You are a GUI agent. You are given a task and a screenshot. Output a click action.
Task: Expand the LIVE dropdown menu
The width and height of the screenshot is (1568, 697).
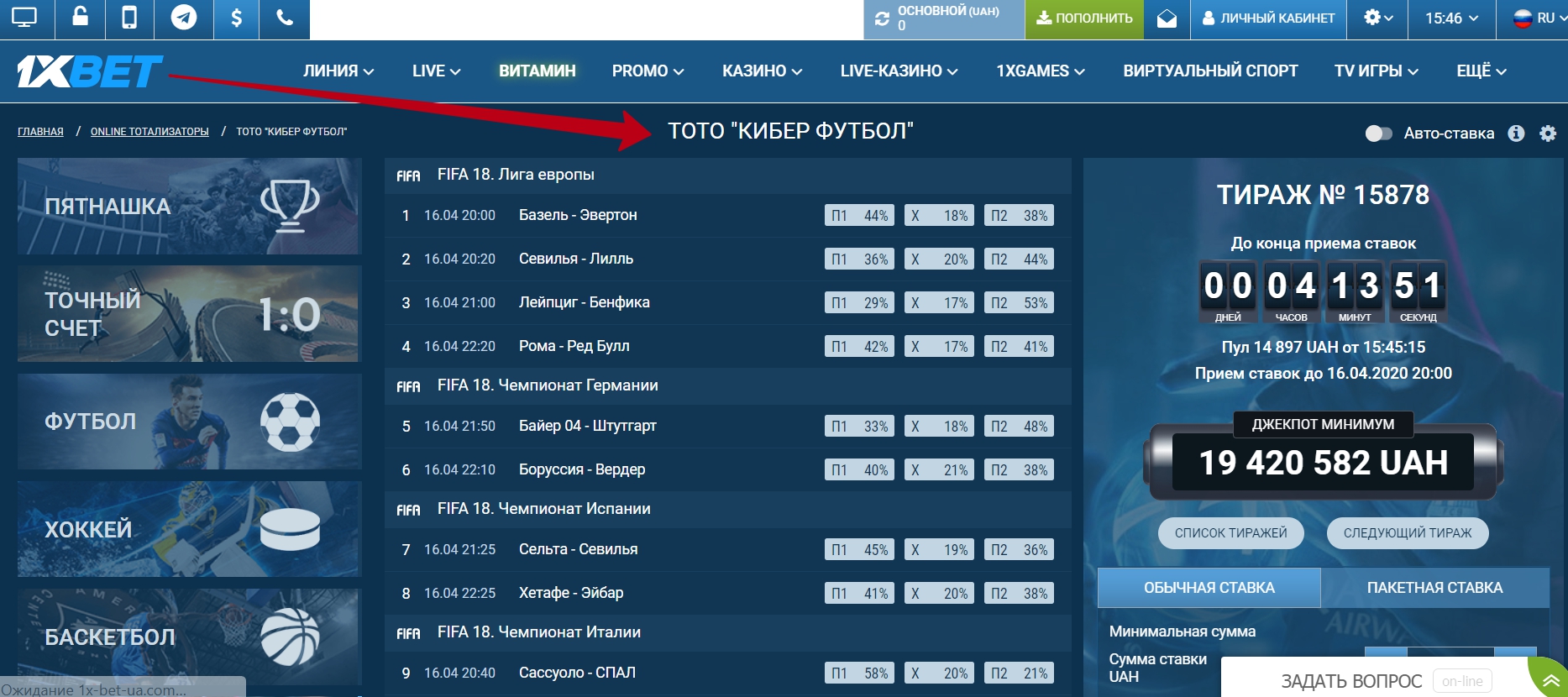click(437, 71)
